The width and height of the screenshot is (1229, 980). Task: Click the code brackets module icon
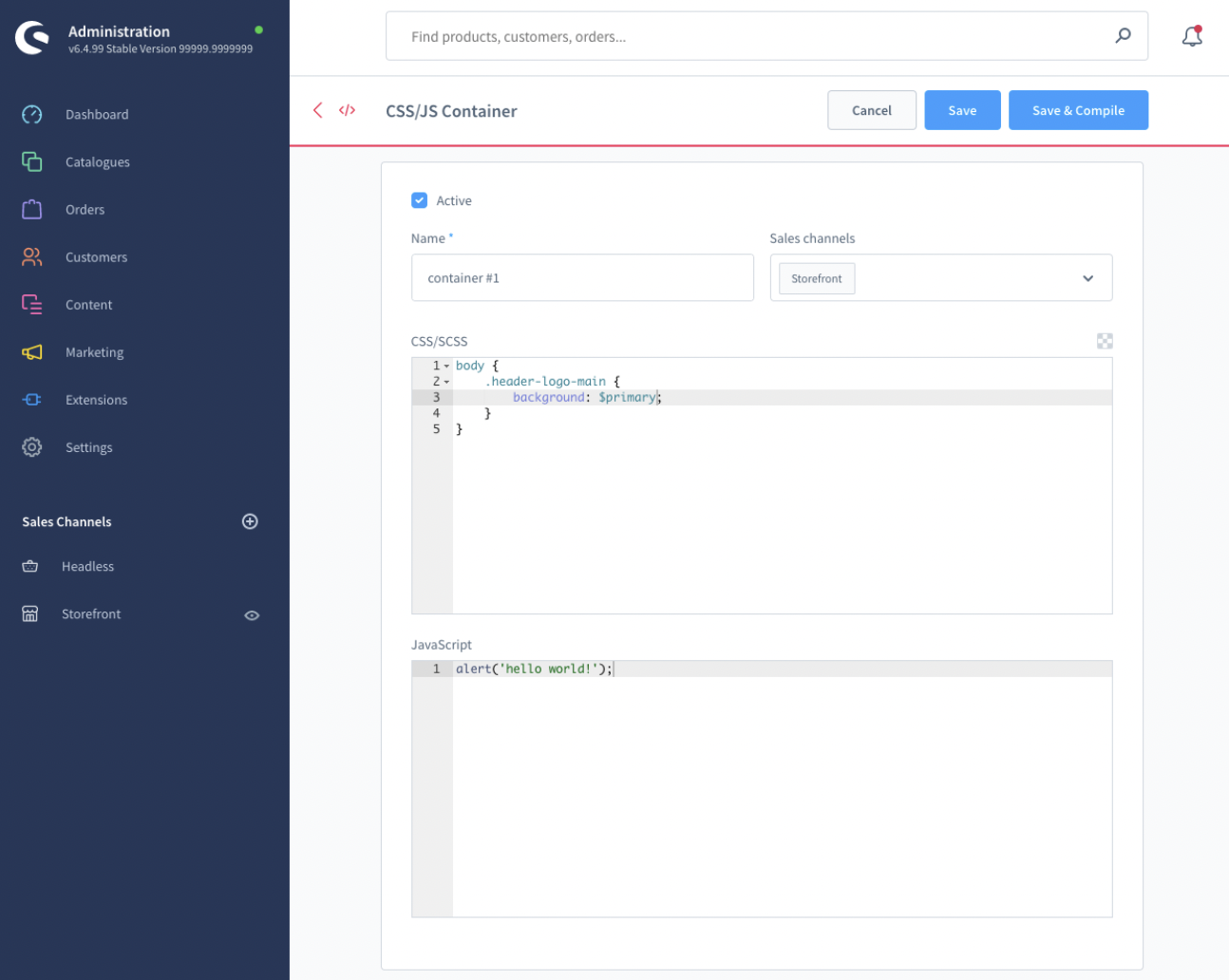(347, 110)
